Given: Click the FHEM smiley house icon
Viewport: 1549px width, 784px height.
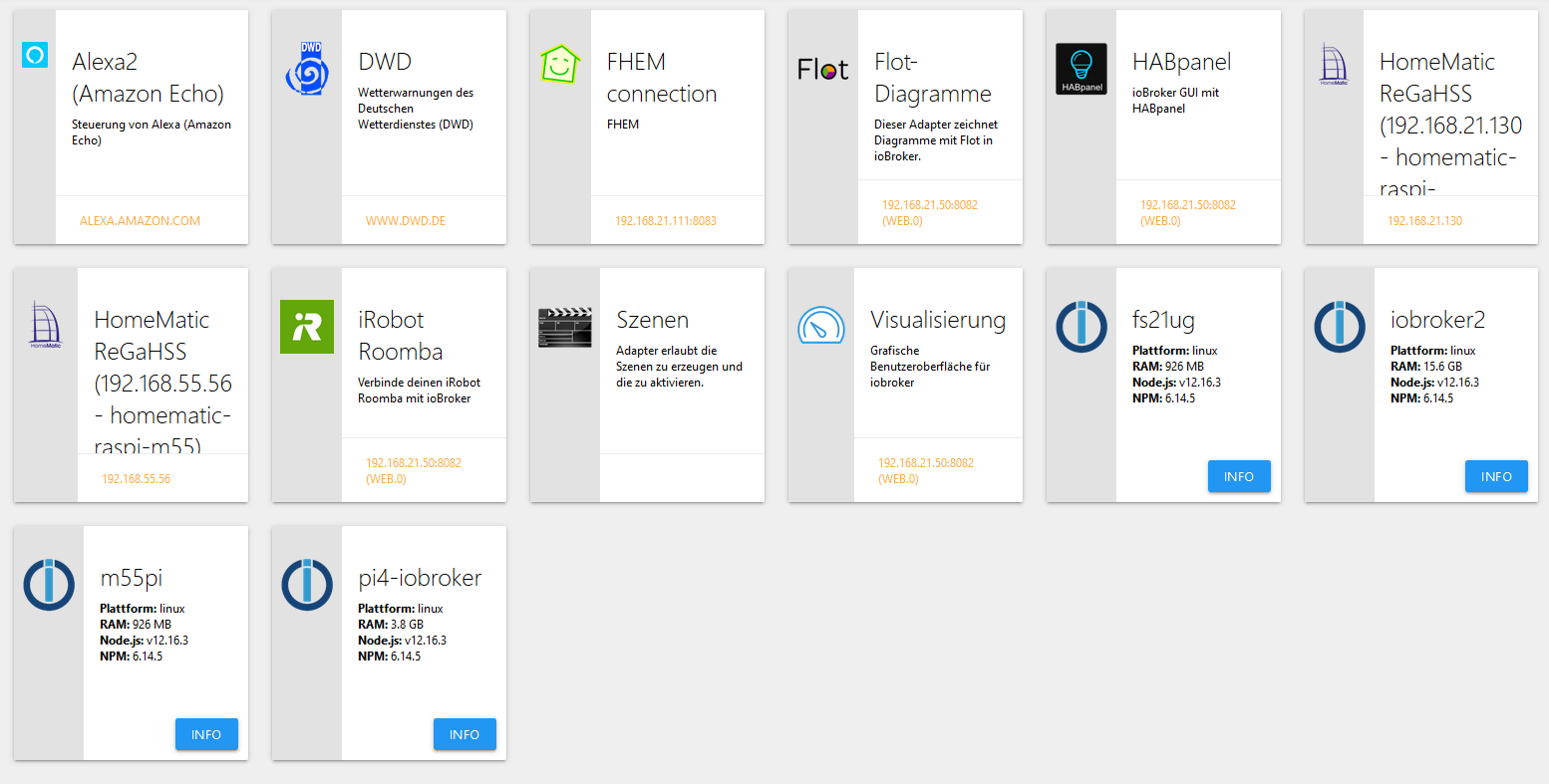Looking at the screenshot, I should click(560, 64).
